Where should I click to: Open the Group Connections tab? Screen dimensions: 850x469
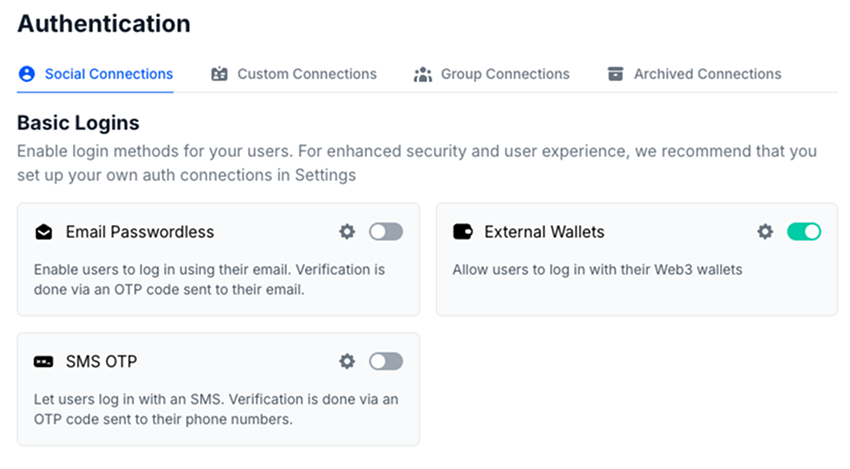(x=505, y=74)
